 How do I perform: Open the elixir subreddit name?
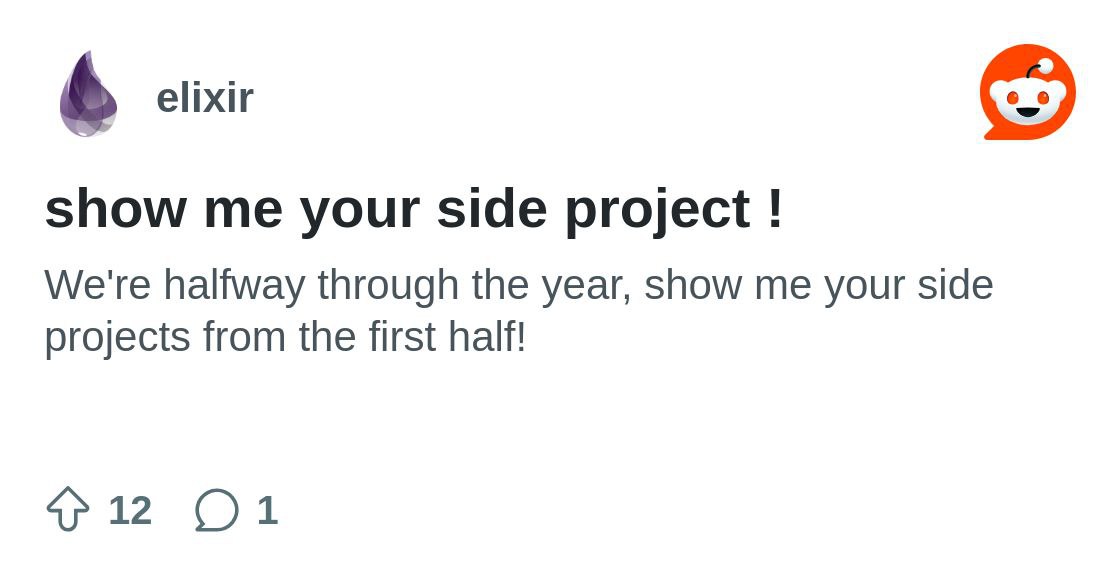205,97
